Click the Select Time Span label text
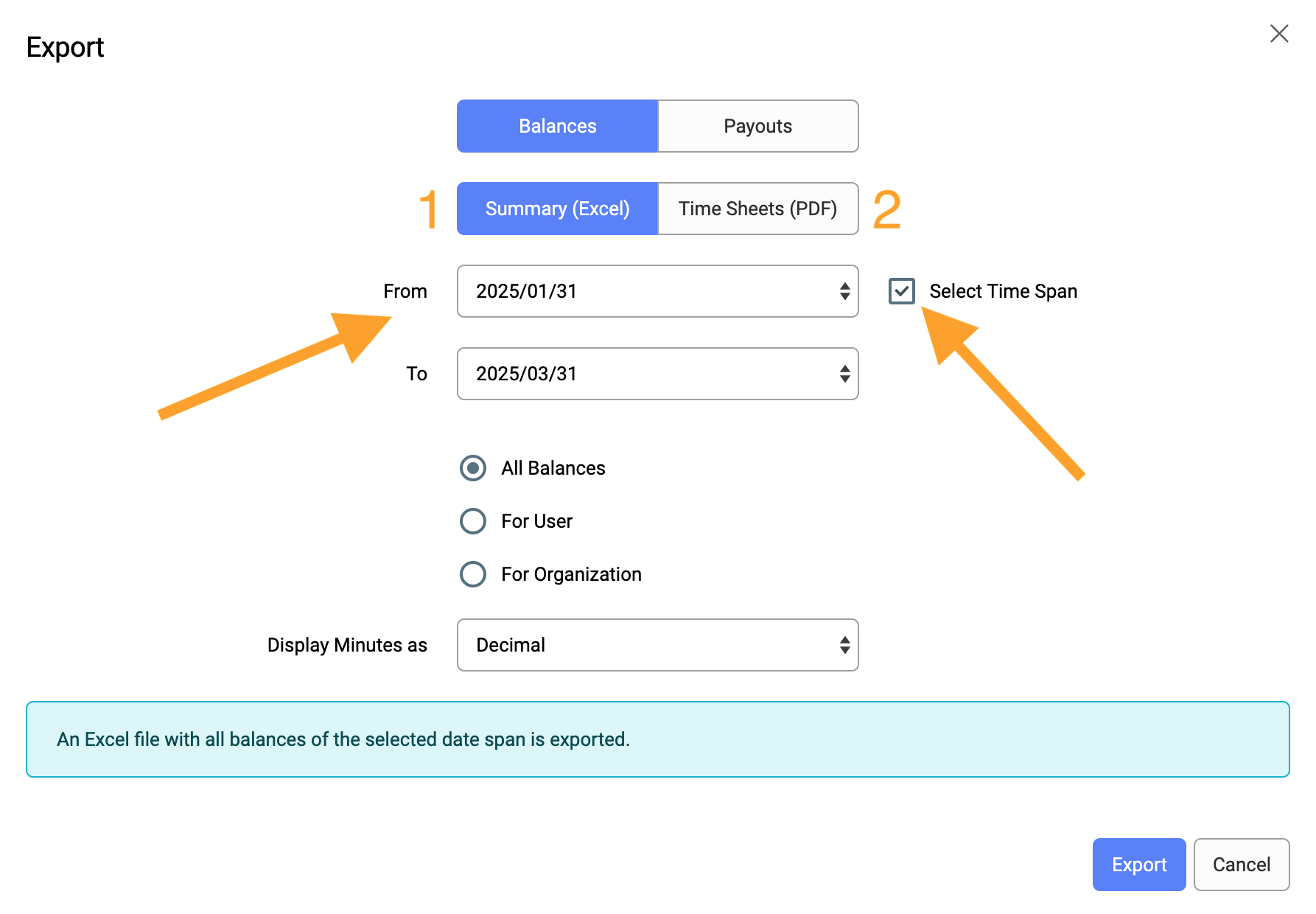Viewport: 1316px width, 914px height. tap(1004, 291)
